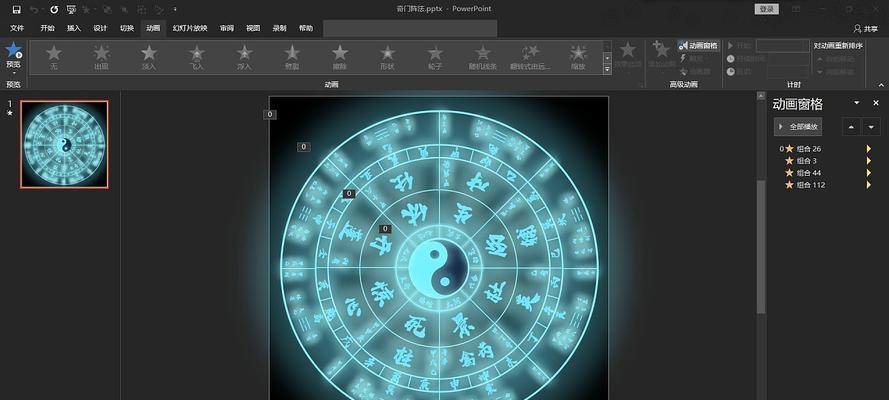Viewport: 889px width, 400px height.
Task: Expand the animation gallery with More arrow
Action: 607,69
